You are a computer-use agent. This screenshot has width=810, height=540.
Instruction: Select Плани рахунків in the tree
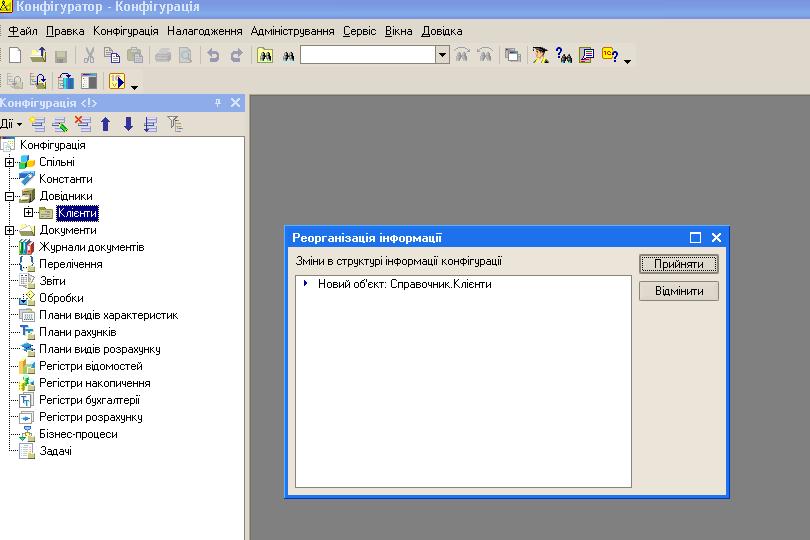tap(77, 332)
